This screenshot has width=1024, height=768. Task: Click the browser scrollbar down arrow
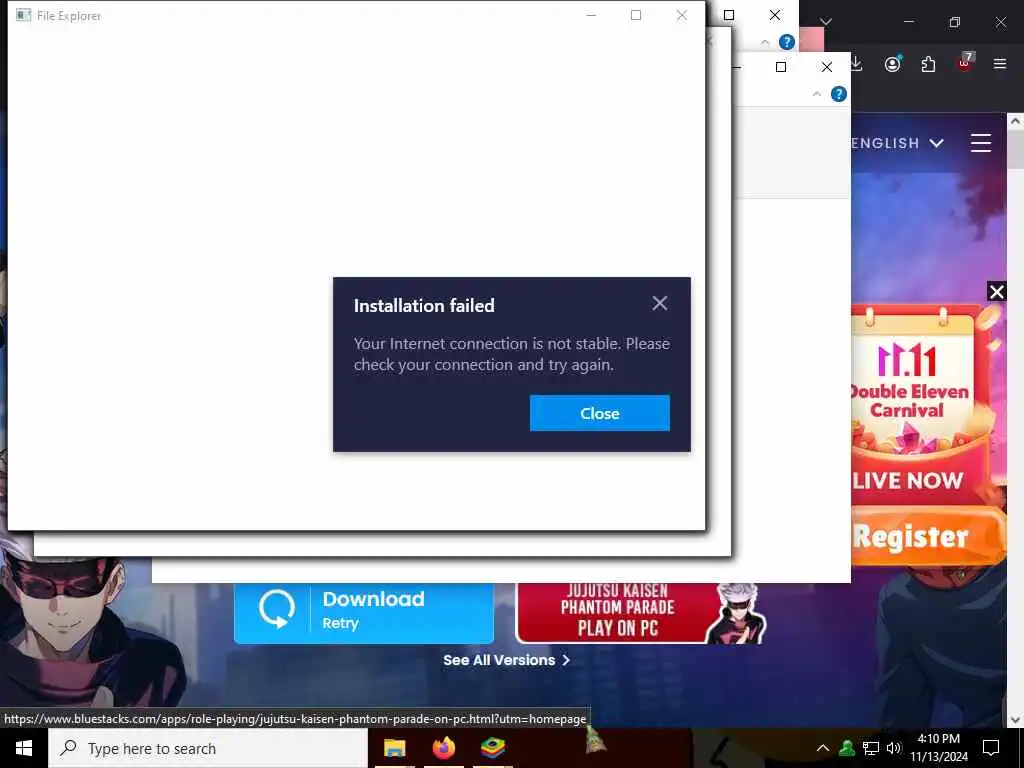1015,720
